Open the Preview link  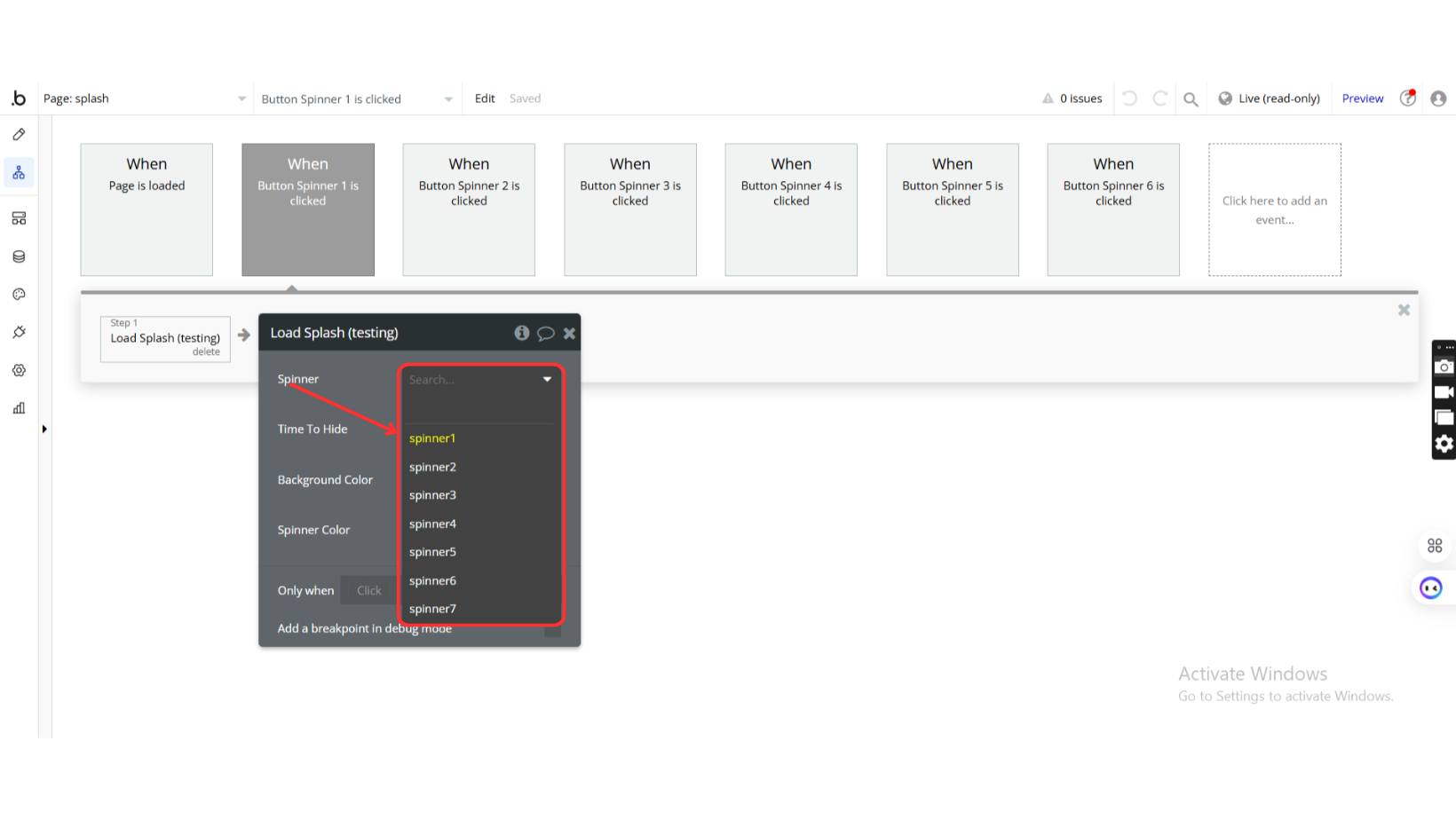(x=1363, y=99)
